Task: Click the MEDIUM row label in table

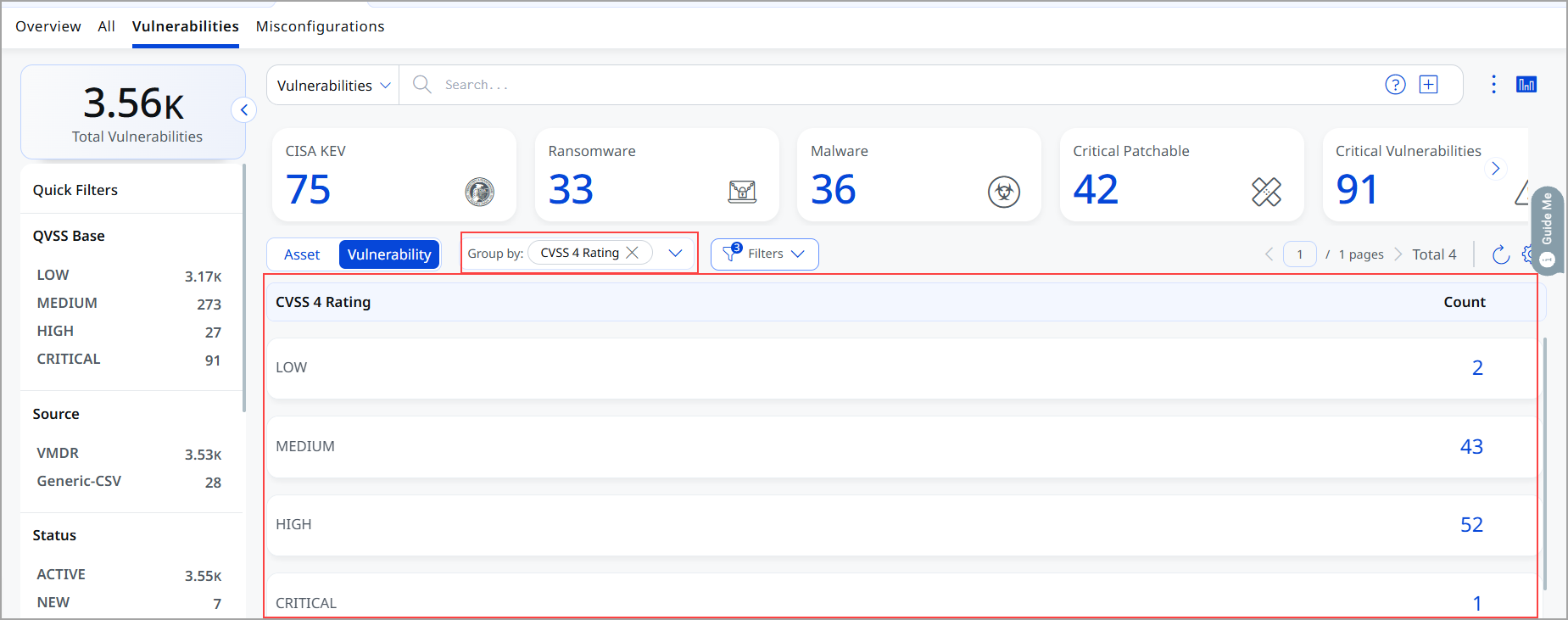Action: coord(304,446)
